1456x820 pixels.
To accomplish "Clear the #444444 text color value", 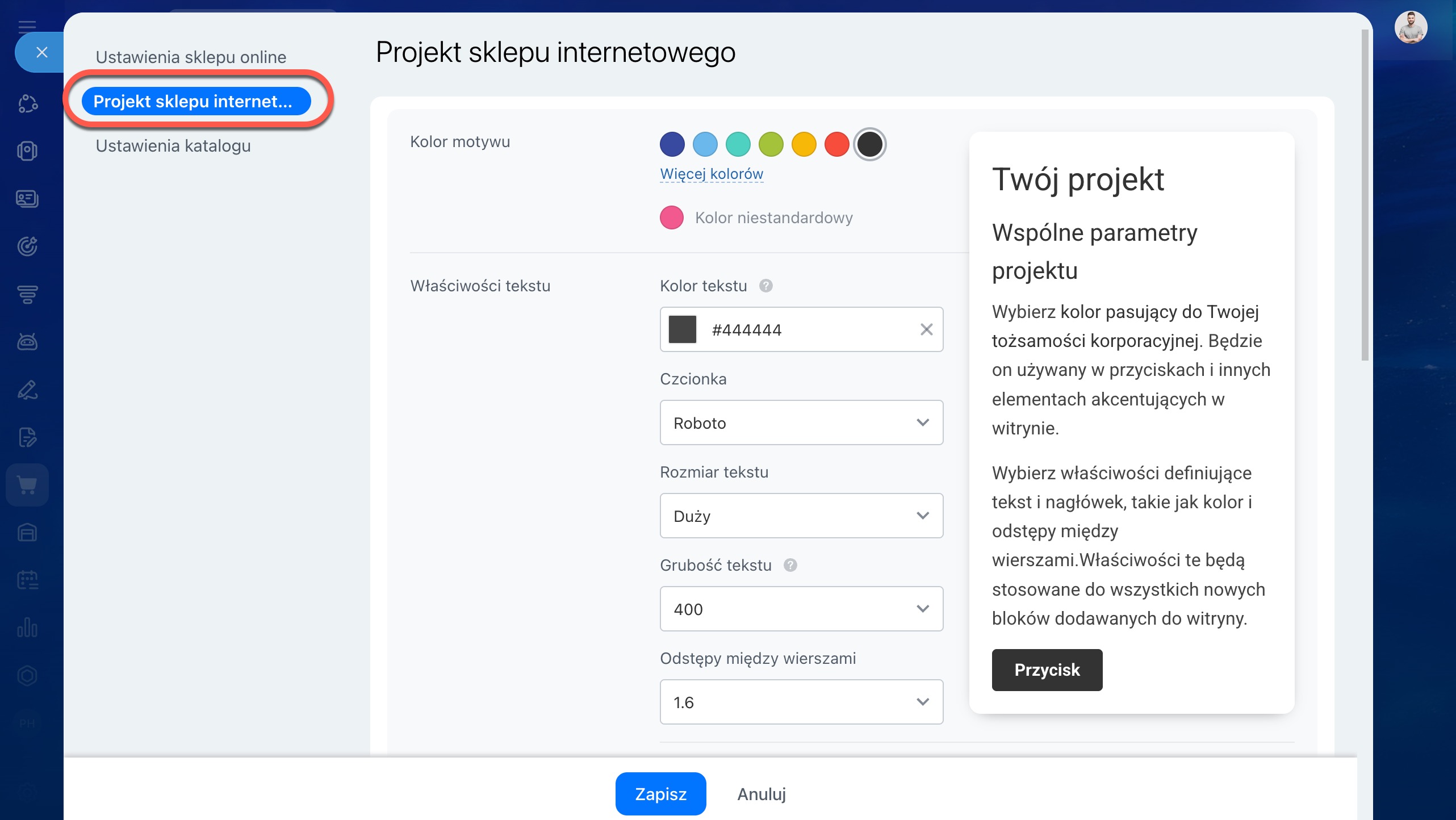I will pos(926,329).
